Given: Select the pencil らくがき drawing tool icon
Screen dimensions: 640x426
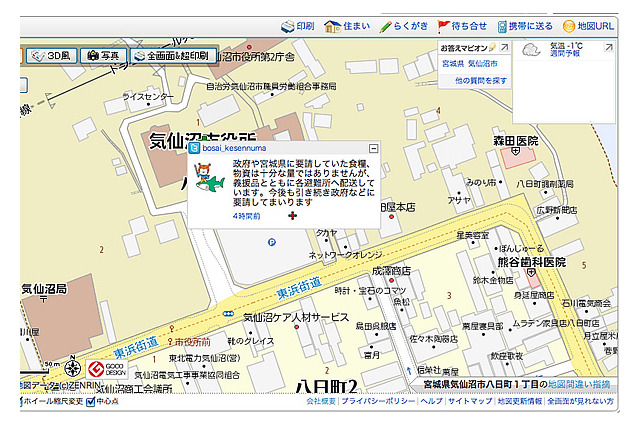Looking at the screenshot, I should point(385,27).
